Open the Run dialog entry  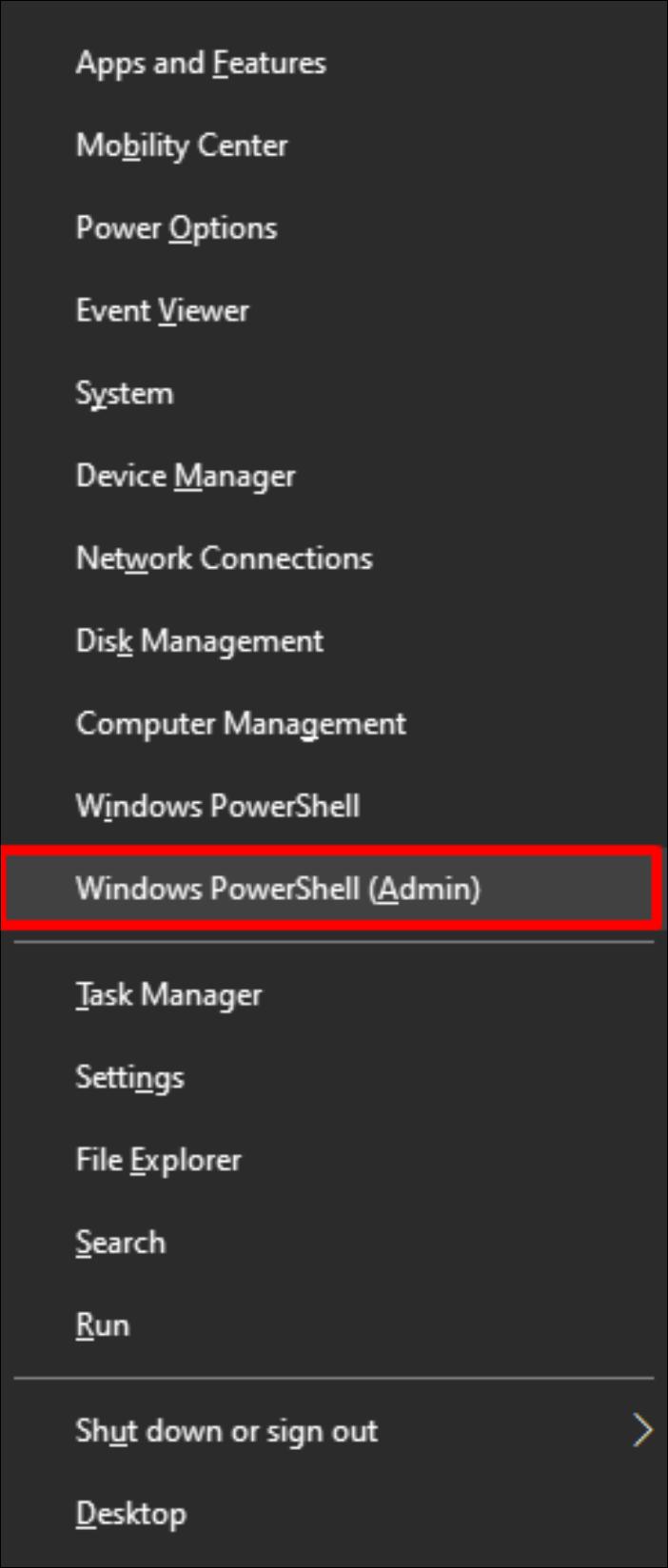(x=103, y=1323)
